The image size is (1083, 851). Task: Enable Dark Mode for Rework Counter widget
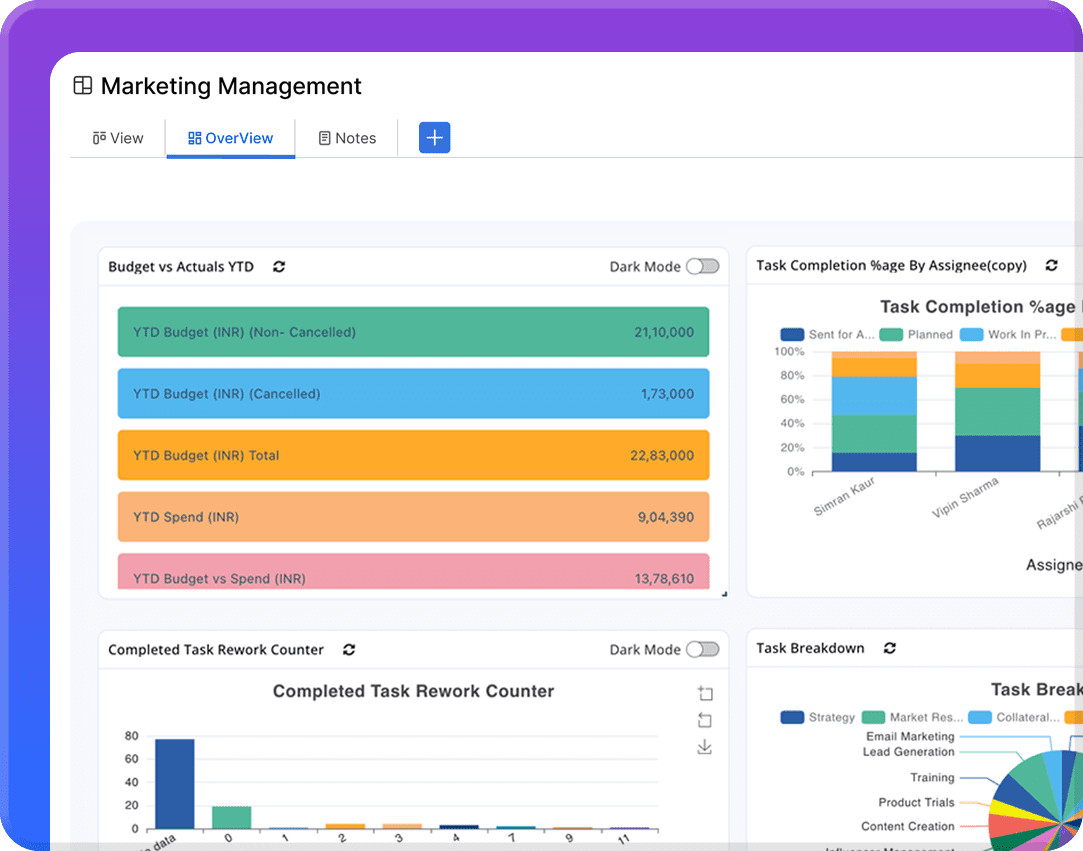click(702, 649)
